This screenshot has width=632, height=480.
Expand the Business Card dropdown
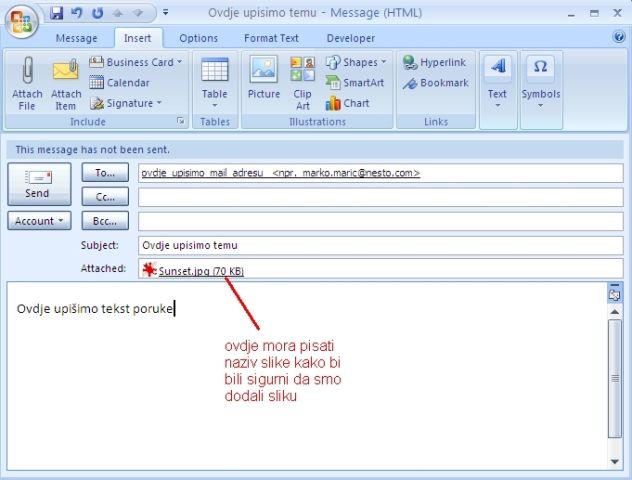click(x=179, y=62)
